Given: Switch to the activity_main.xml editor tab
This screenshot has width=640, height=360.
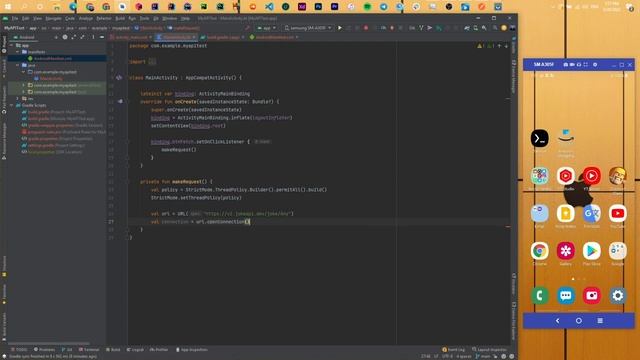Looking at the screenshot, I should coord(131,37).
